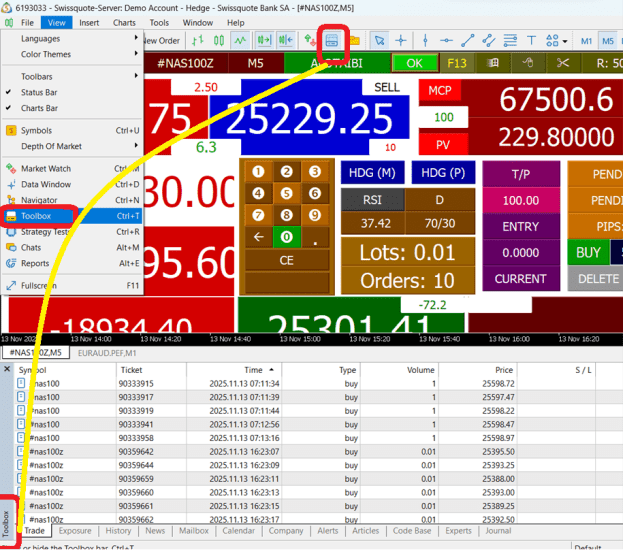The height and width of the screenshot is (552, 625).
Task: Click the Volume column header
Action: click(399, 370)
